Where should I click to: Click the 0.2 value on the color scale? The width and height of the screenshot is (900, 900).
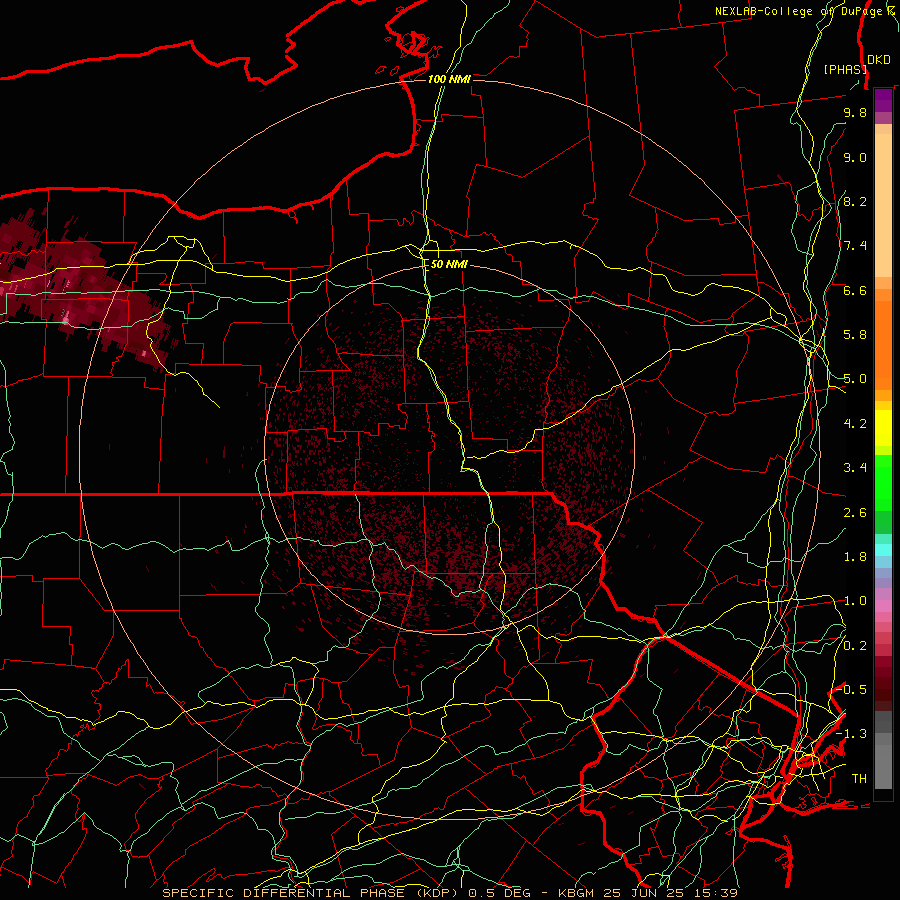tap(855, 646)
